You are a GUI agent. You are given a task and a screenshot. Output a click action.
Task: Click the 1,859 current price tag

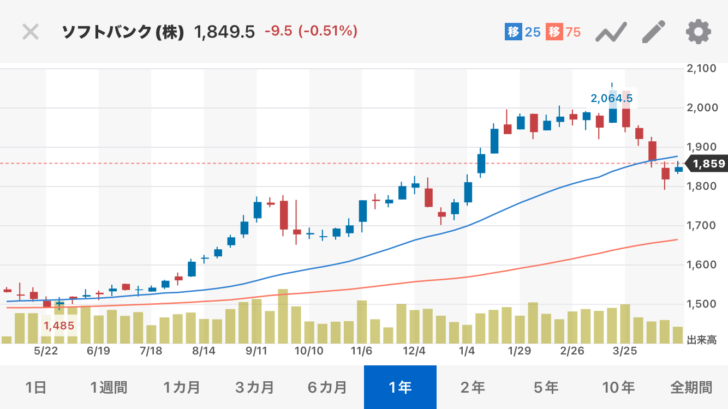(x=707, y=164)
